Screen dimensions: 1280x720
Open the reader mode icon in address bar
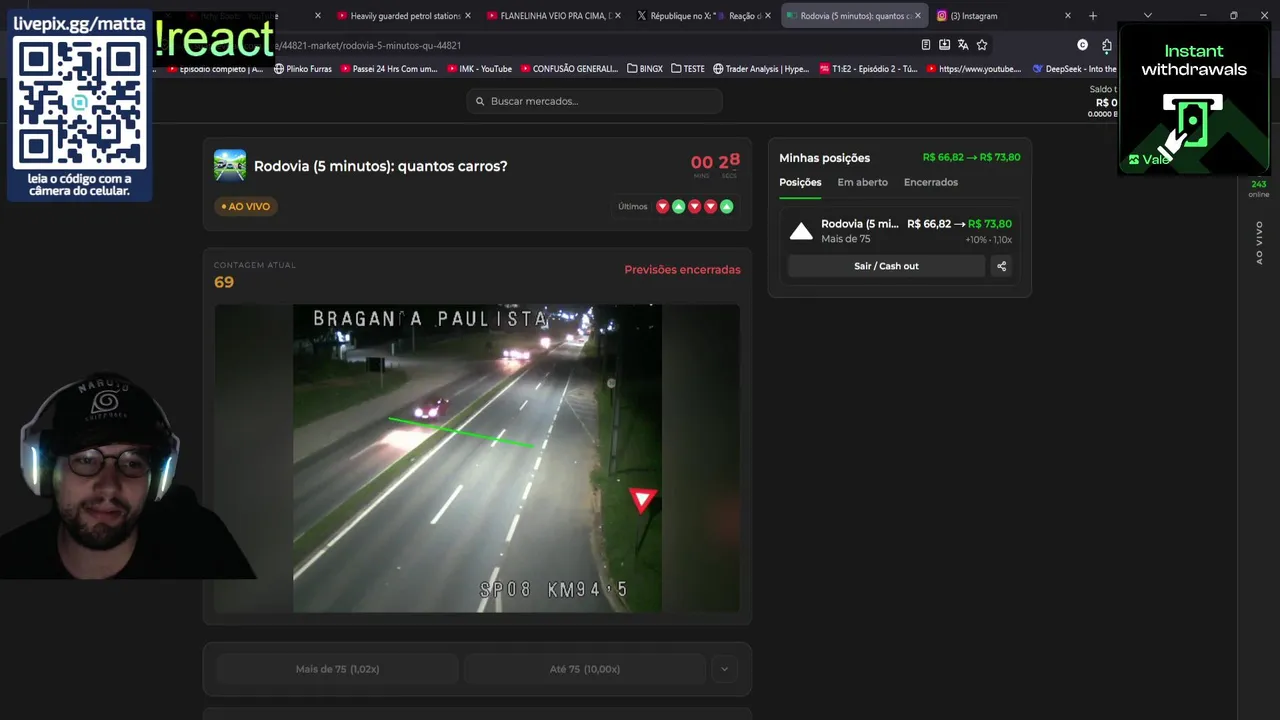tap(925, 45)
